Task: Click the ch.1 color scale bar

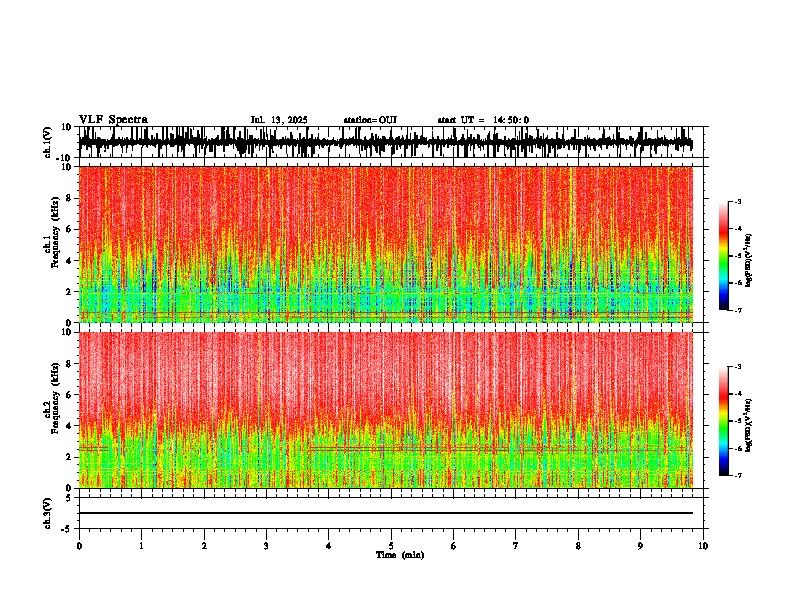Action: click(723, 256)
